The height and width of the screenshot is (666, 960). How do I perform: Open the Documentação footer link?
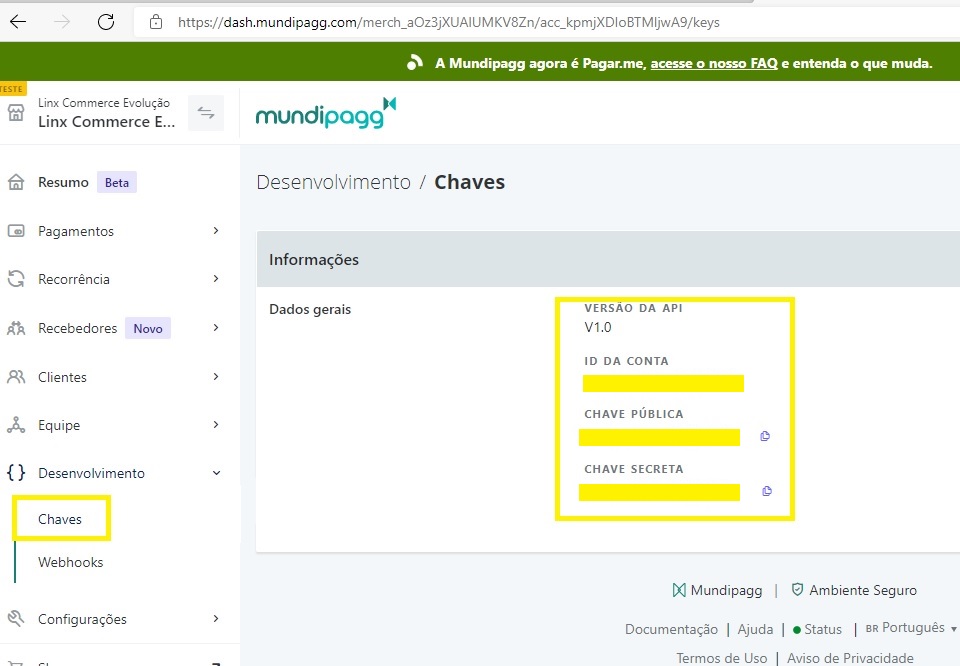[671, 629]
